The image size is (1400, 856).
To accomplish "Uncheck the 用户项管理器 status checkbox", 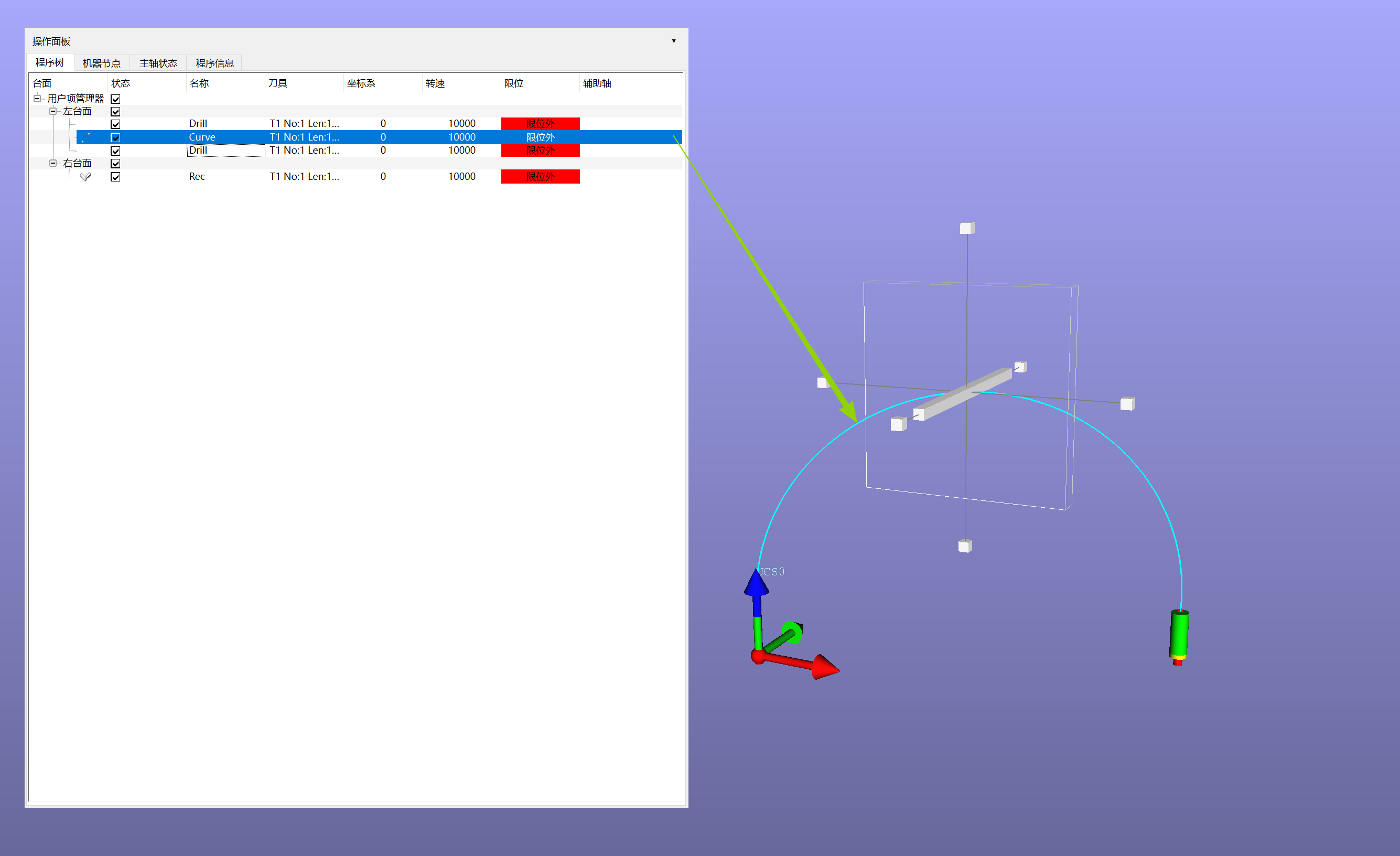I will coord(115,99).
